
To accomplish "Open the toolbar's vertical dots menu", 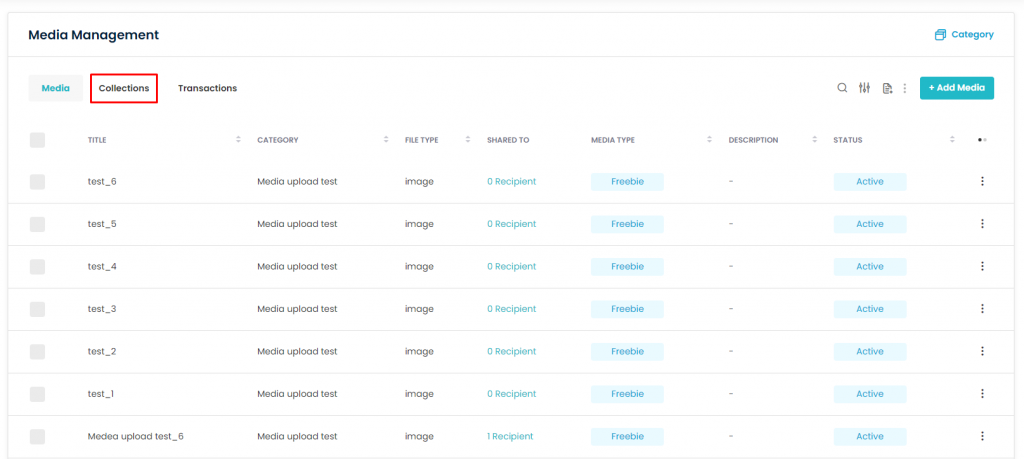I will 905,88.
